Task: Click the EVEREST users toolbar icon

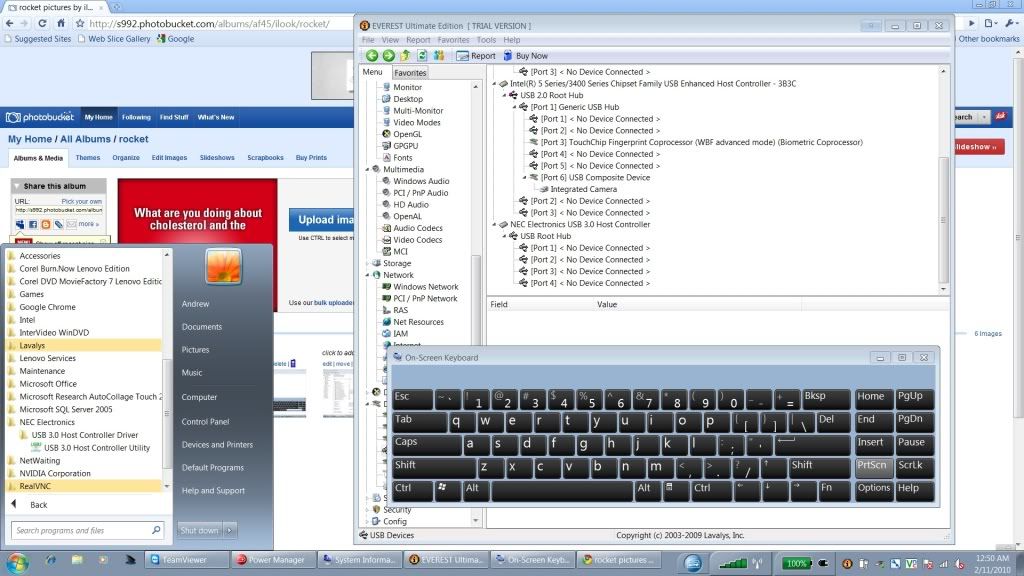Action: pos(439,56)
